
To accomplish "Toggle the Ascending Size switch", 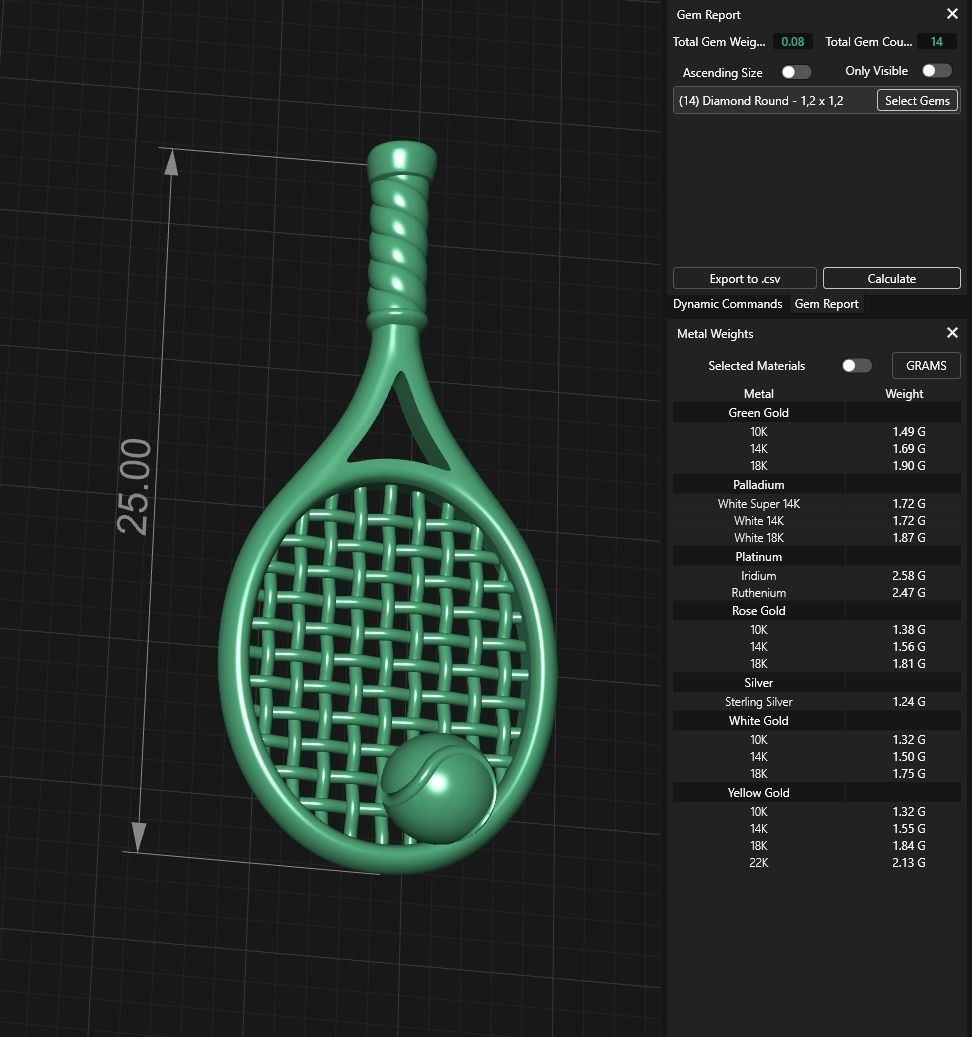I will pyautogui.click(x=796, y=72).
